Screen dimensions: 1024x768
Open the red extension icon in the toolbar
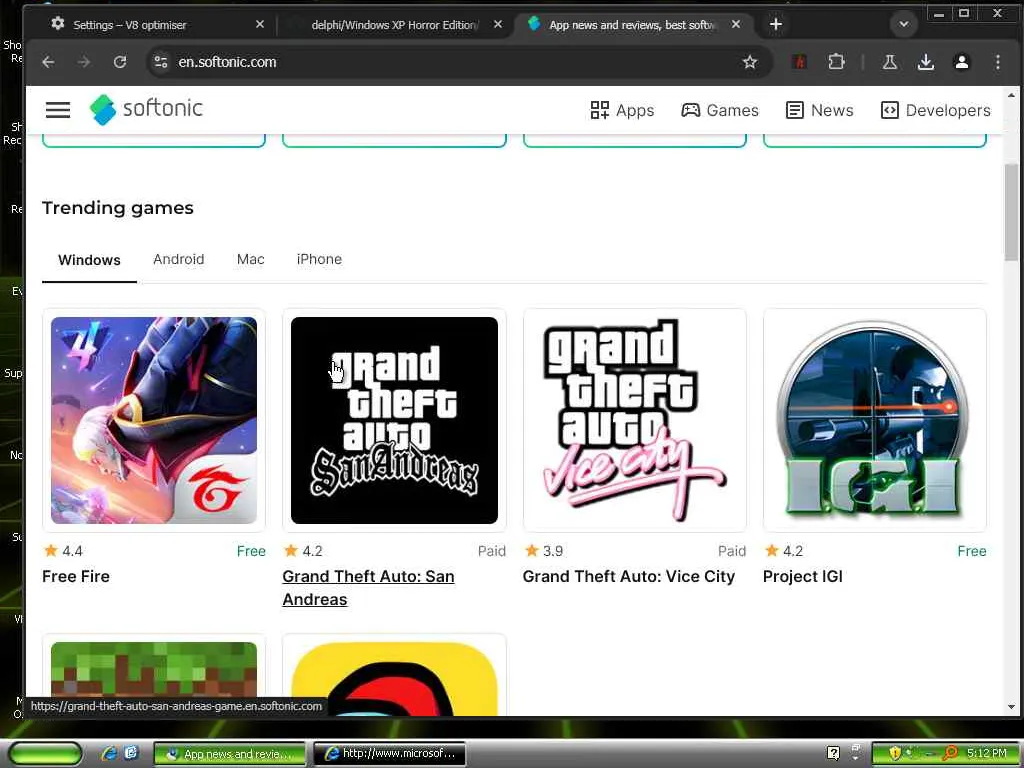click(799, 62)
